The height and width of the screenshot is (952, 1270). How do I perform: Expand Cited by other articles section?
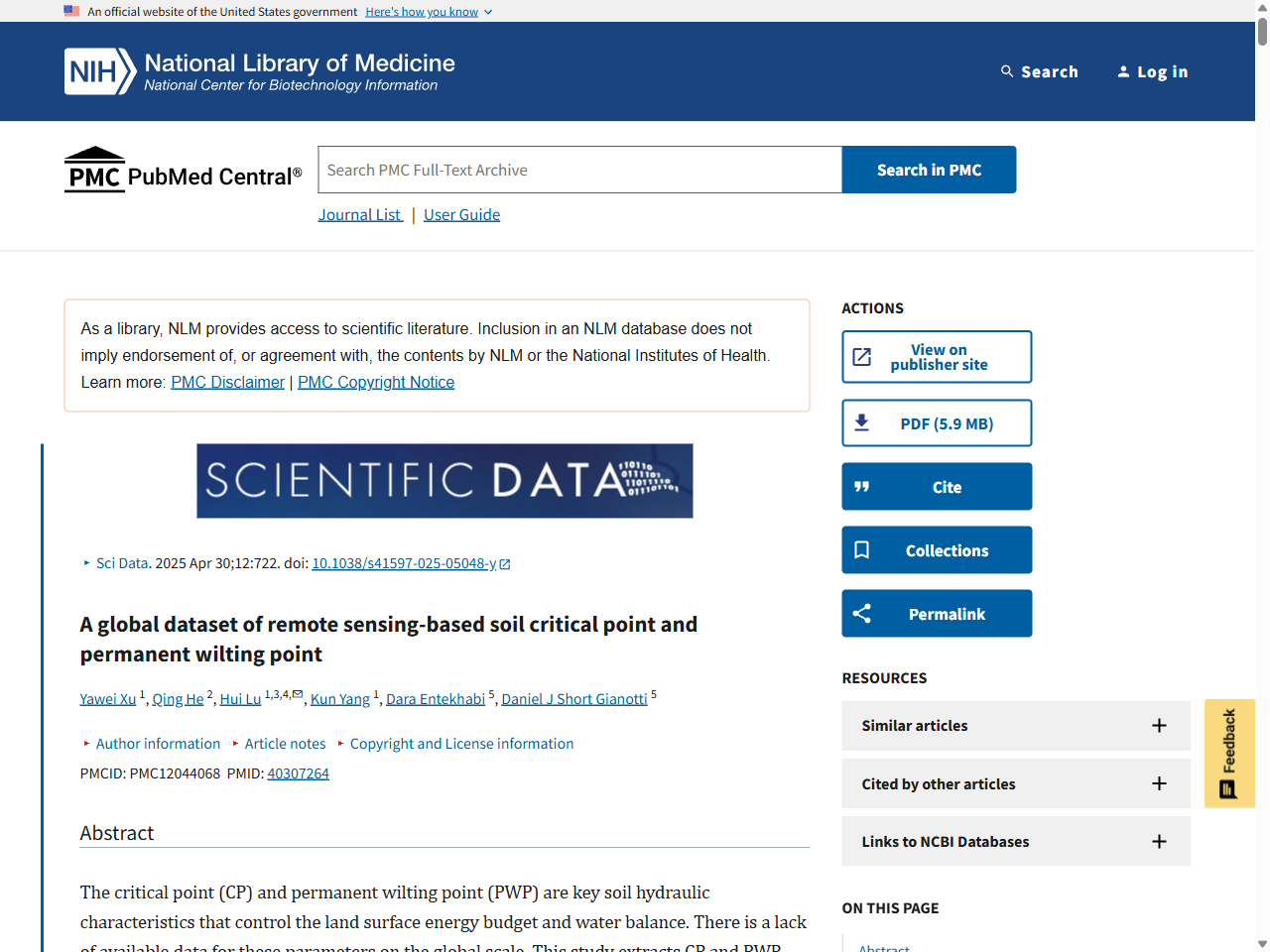point(1158,783)
